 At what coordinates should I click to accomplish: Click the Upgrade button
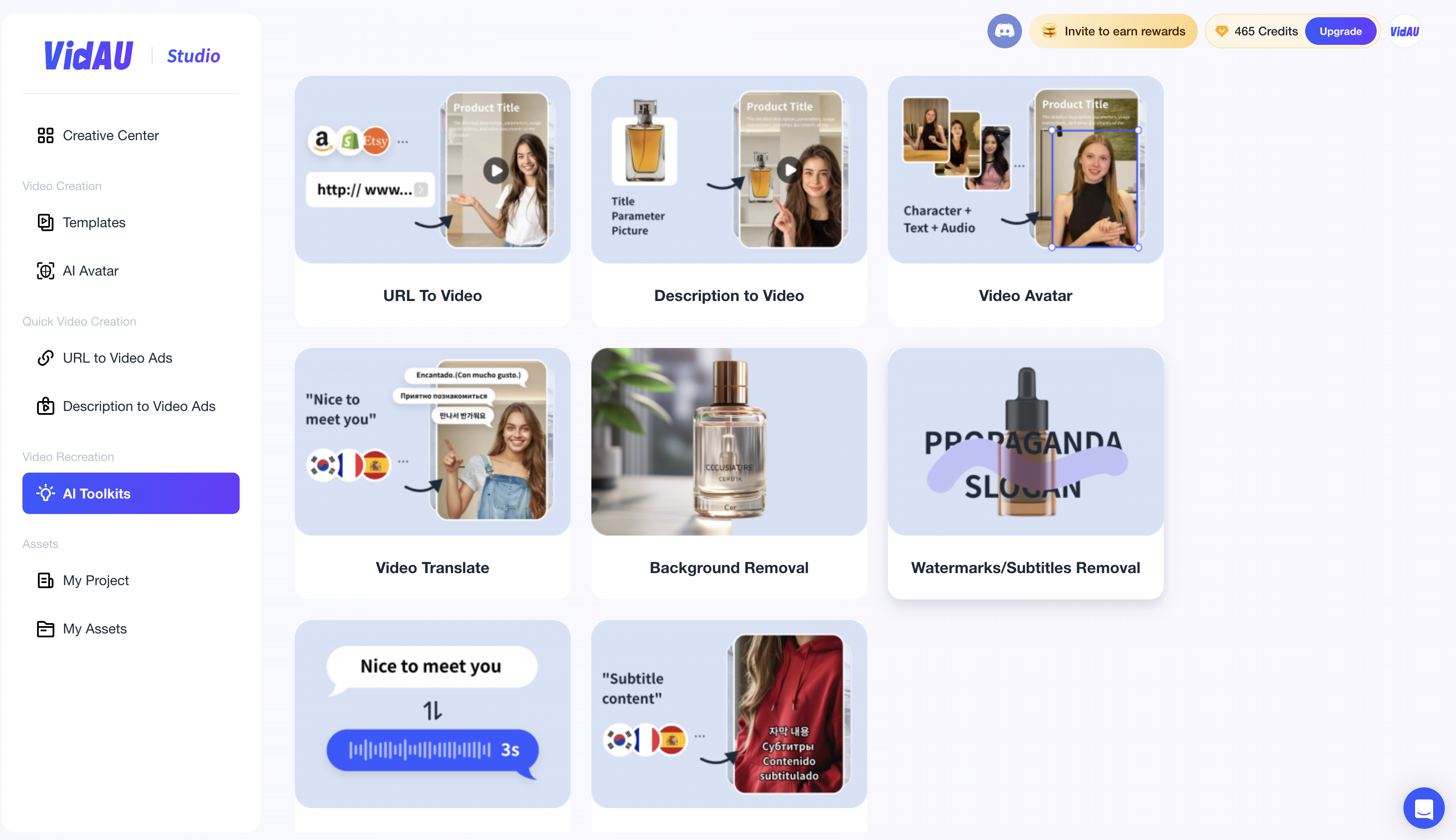[1341, 31]
